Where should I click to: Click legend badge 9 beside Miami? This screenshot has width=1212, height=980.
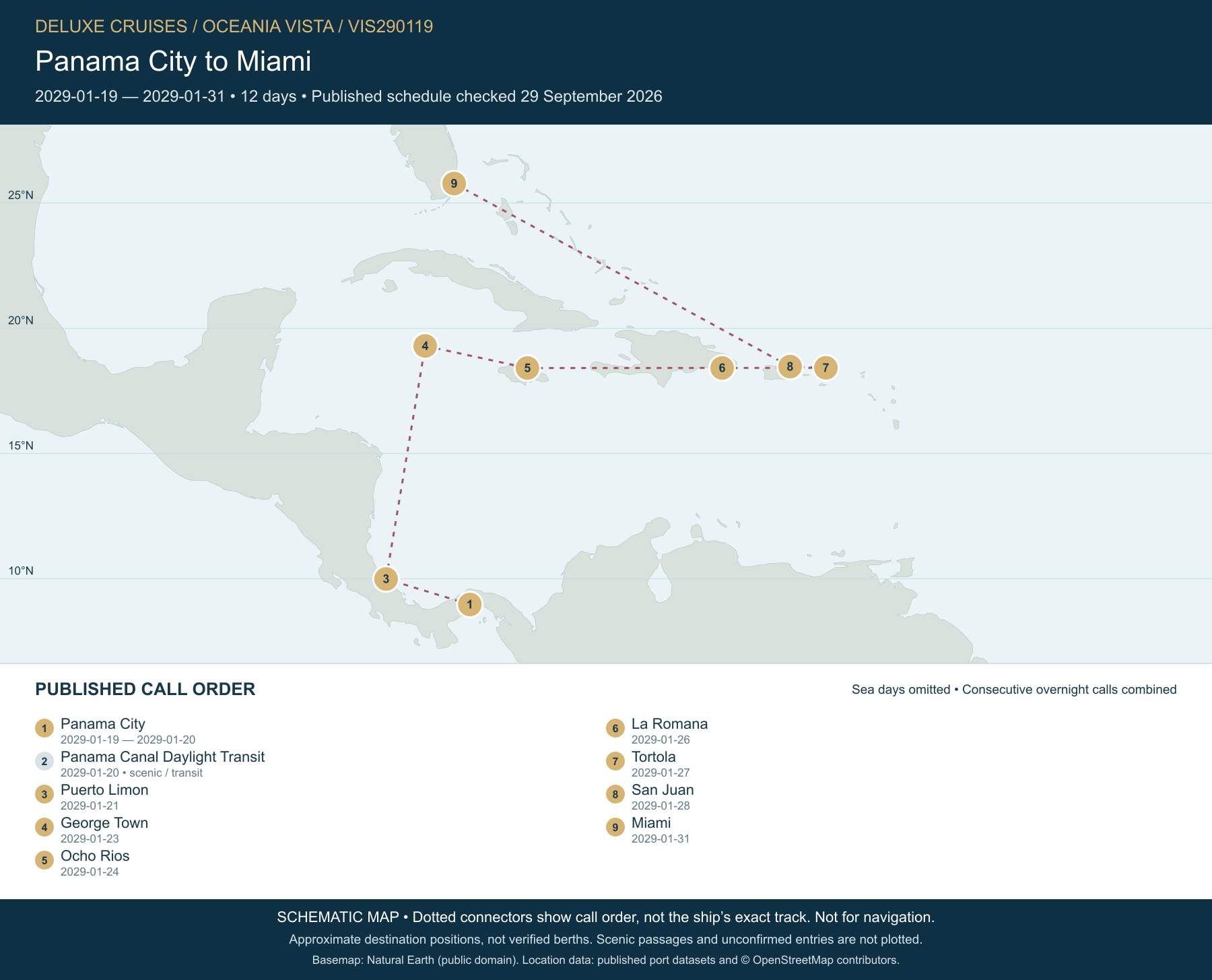click(x=615, y=827)
